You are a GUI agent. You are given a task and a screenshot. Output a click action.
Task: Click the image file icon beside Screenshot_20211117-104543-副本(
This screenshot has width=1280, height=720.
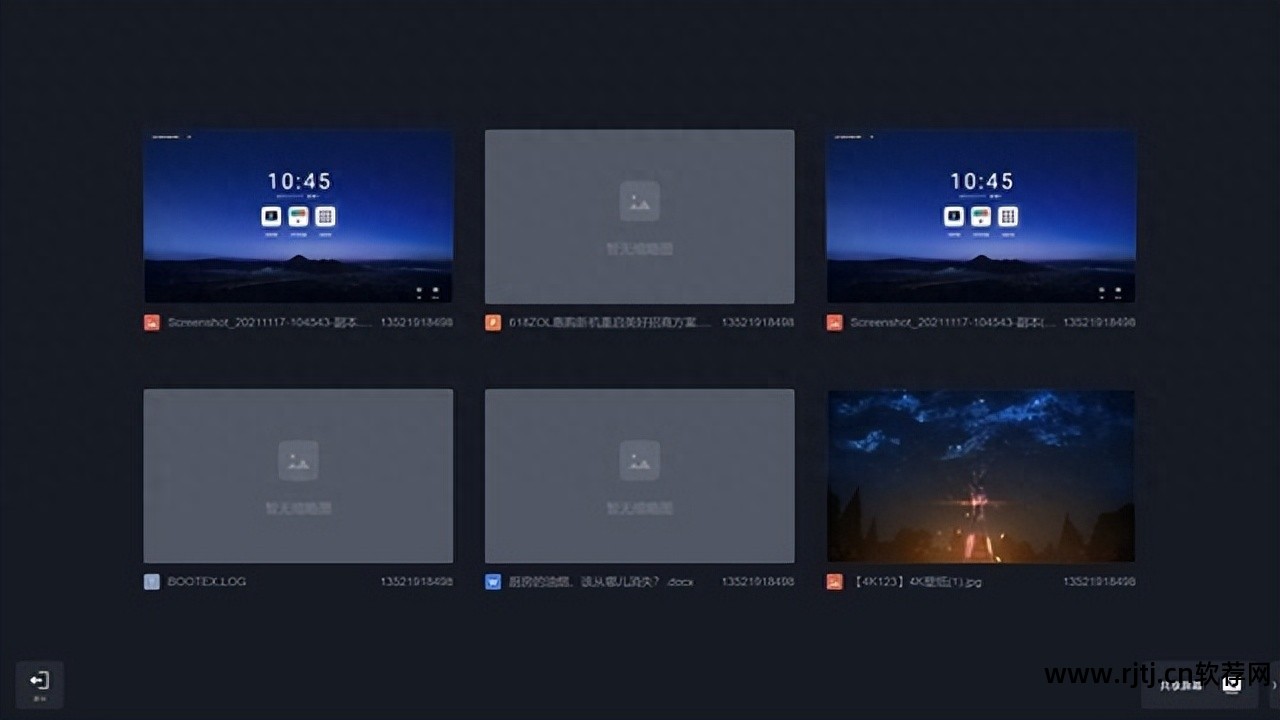tap(835, 323)
